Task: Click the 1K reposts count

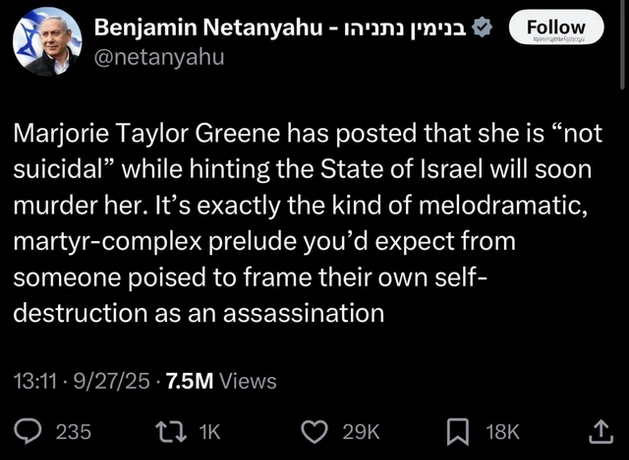Action: click(210, 432)
